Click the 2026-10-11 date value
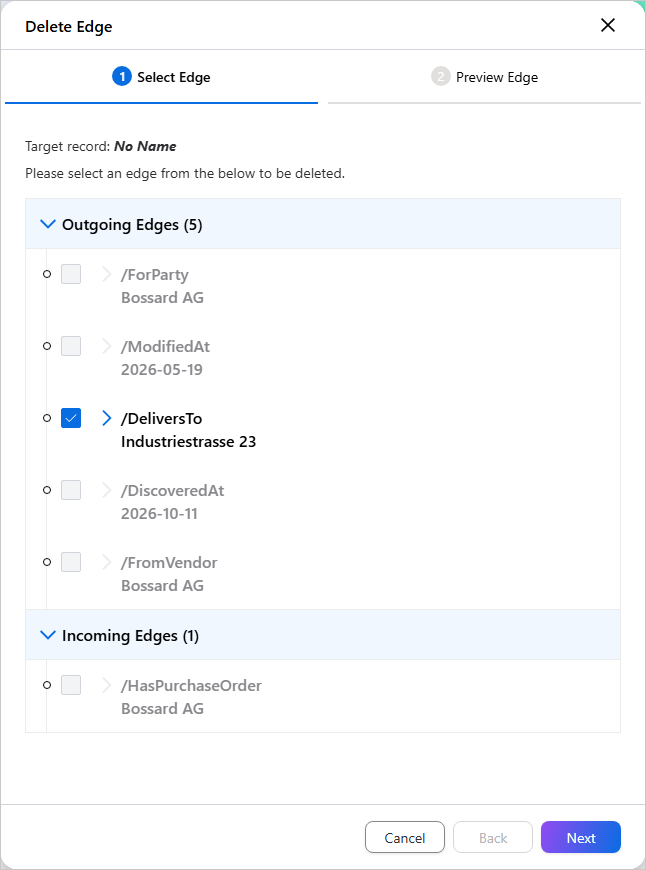The height and width of the screenshot is (870, 646). tap(159, 514)
